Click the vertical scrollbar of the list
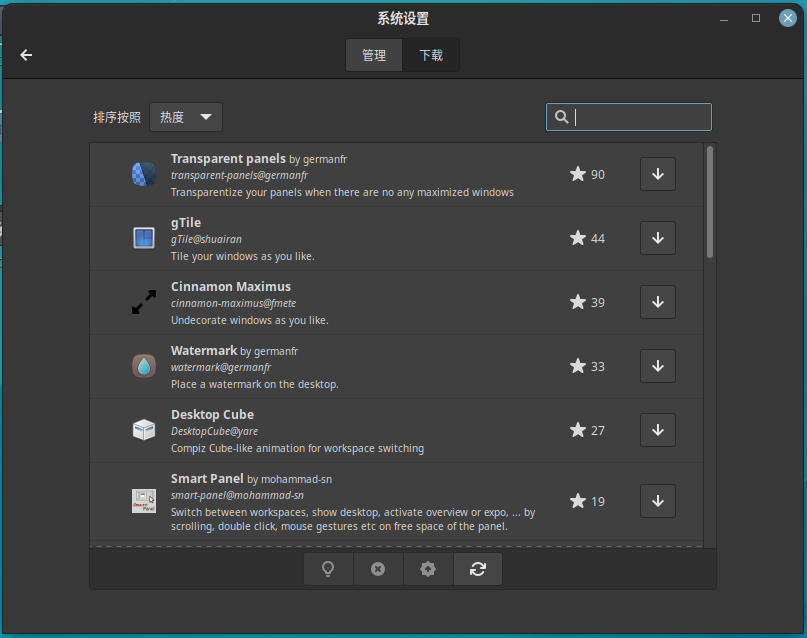 710,202
